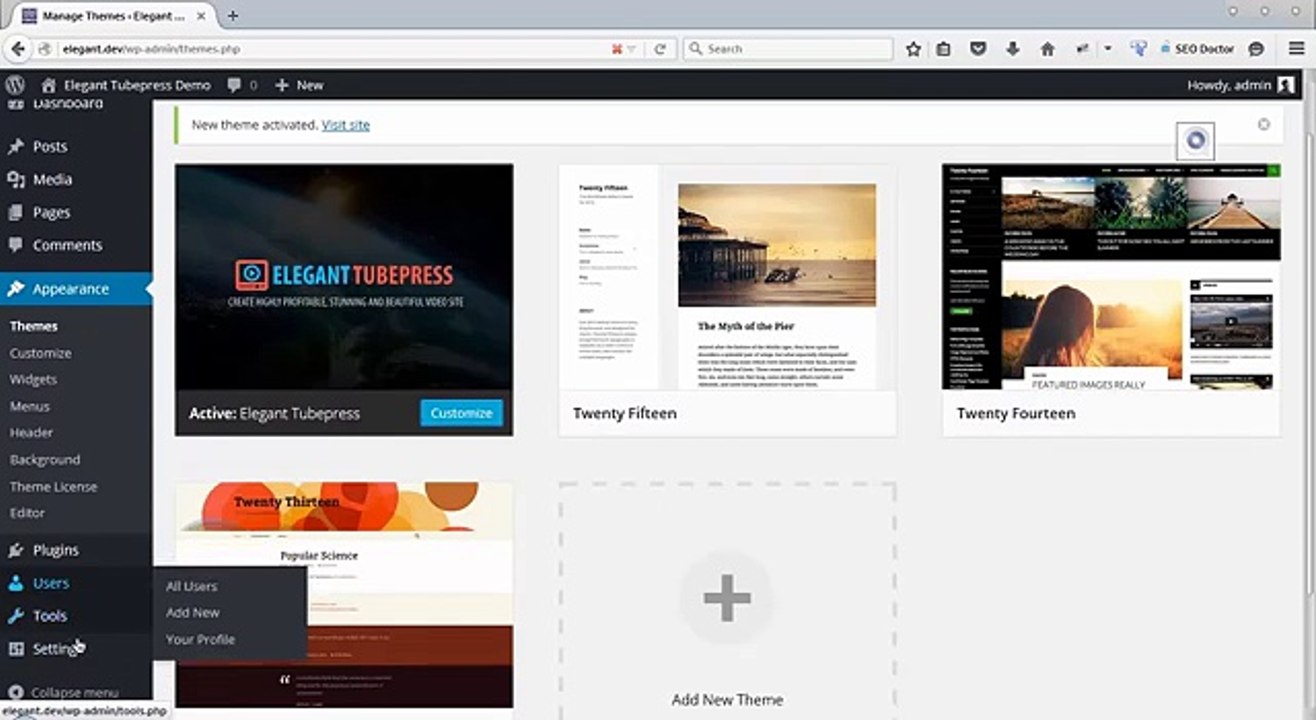The height and width of the screenshot is (720, 1316).
Task: Click the Posts pushpin icon in the sidebar
Action: coord(15,146)
